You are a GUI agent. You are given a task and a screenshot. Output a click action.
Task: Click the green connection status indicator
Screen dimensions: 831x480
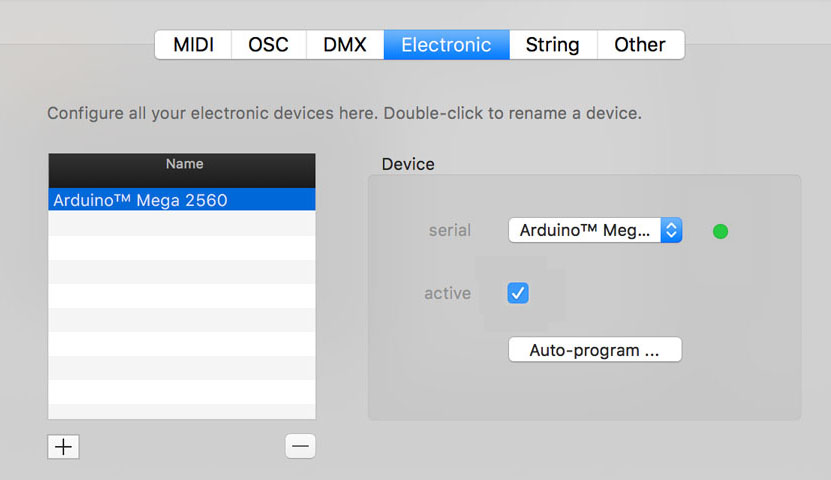[720, 232]
